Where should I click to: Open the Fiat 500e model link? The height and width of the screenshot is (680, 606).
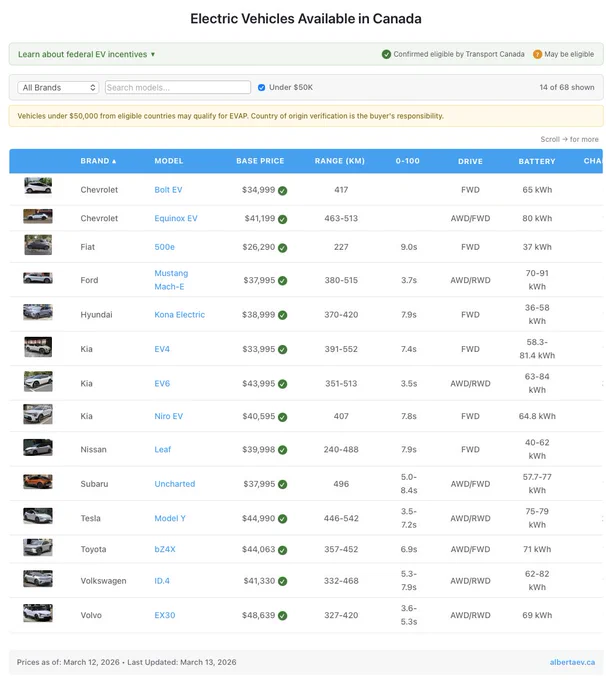pyautogui.click(x=164, y=247)
